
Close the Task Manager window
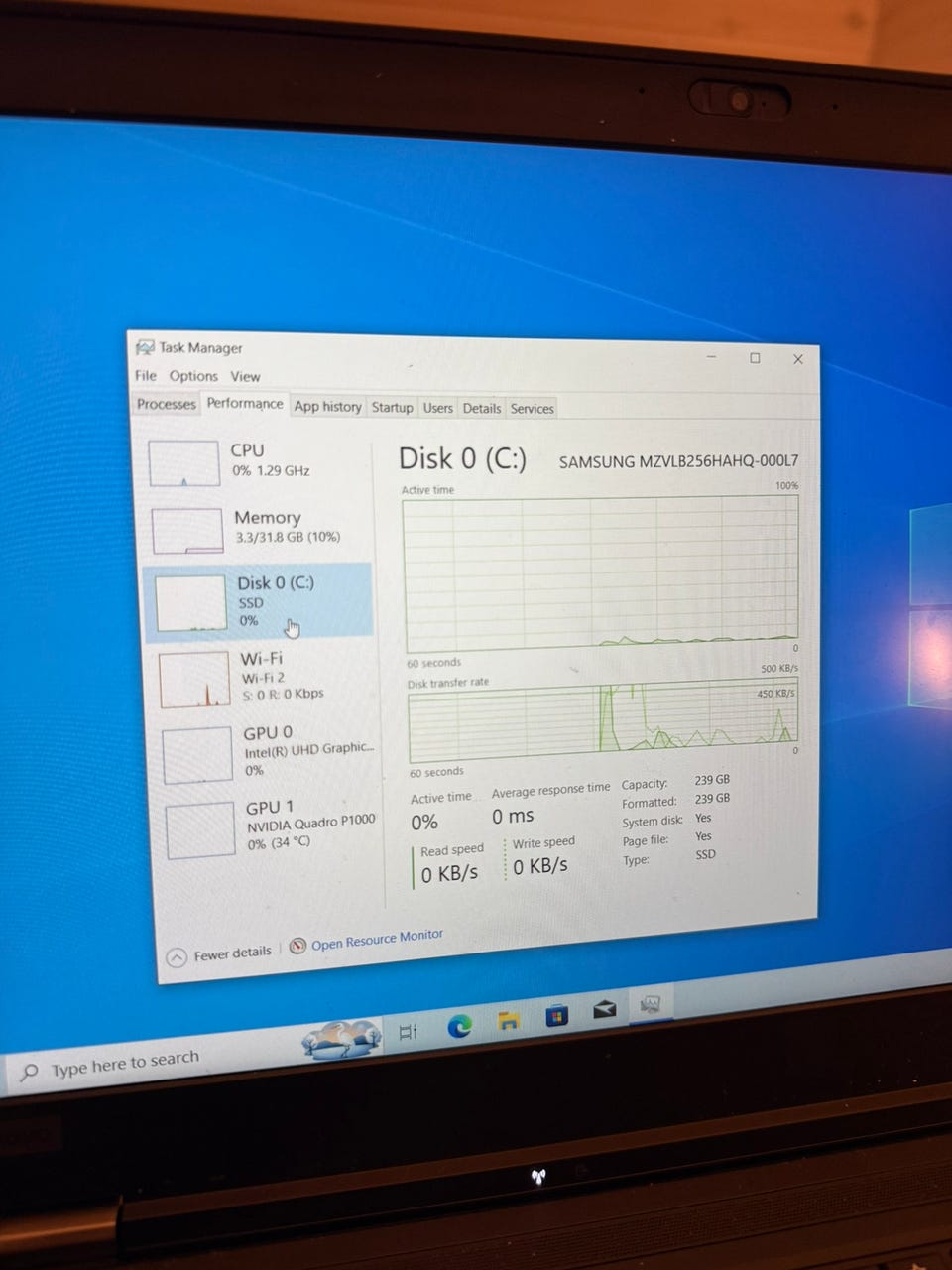point(798,359)
